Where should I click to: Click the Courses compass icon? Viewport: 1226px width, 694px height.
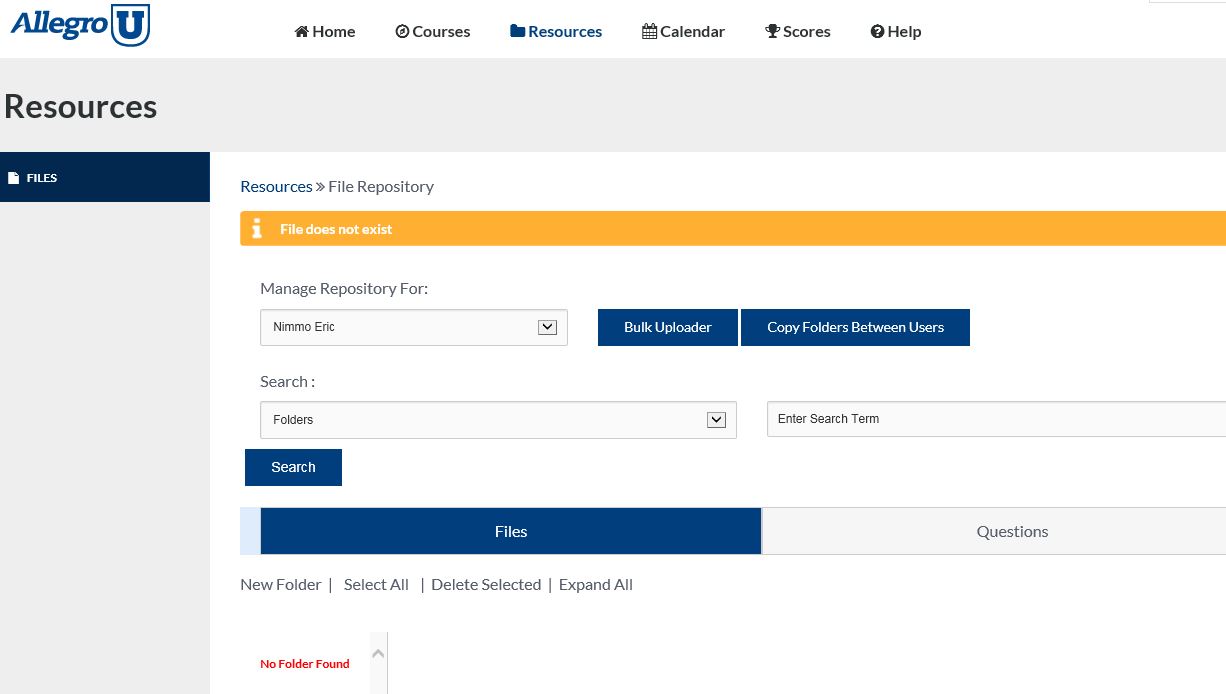402,32
